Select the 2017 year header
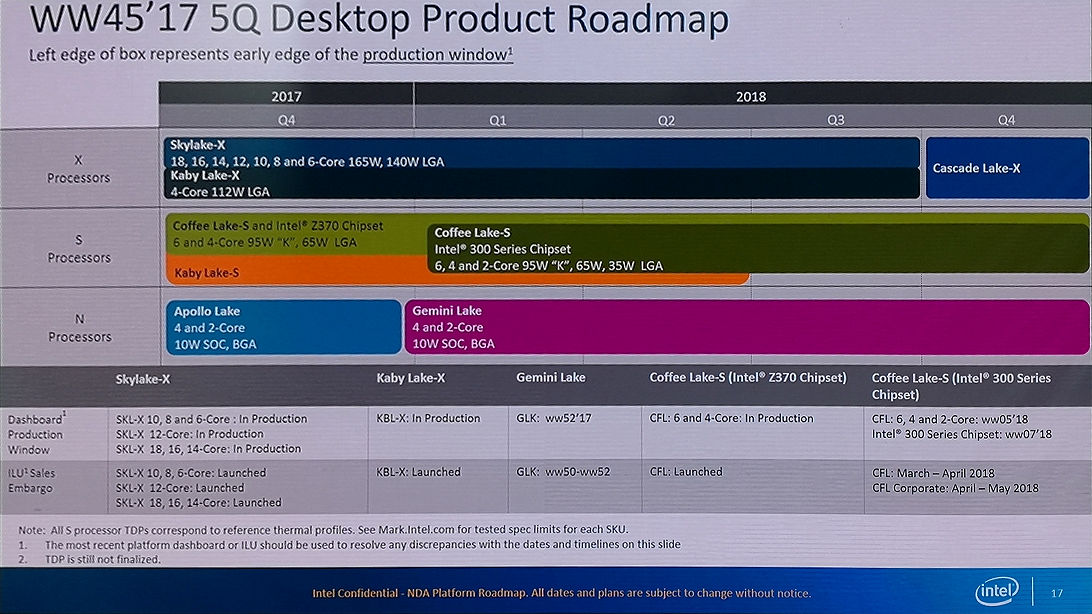1092x614 pixels. point(286,95)
